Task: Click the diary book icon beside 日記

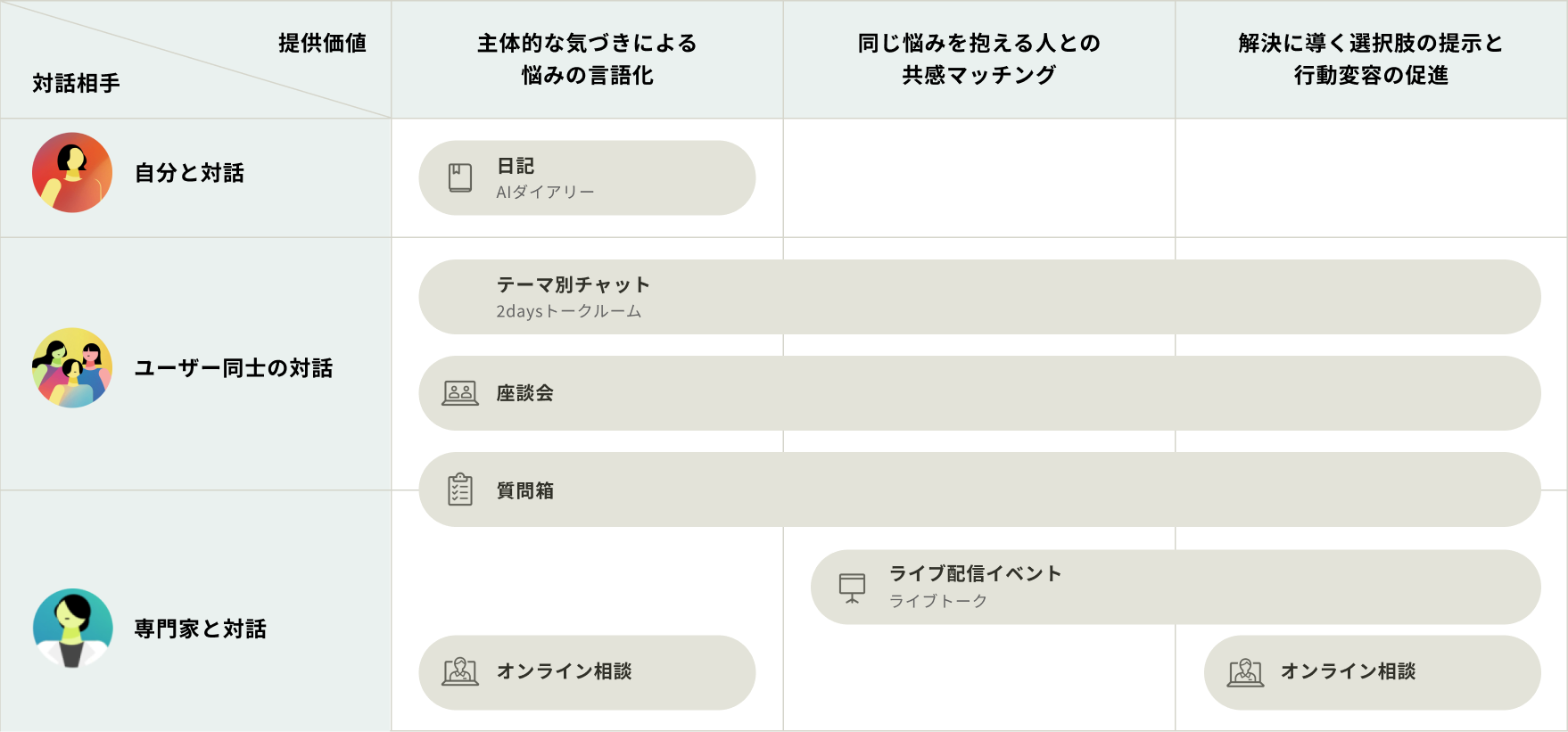Action: [x=460, y=177]
